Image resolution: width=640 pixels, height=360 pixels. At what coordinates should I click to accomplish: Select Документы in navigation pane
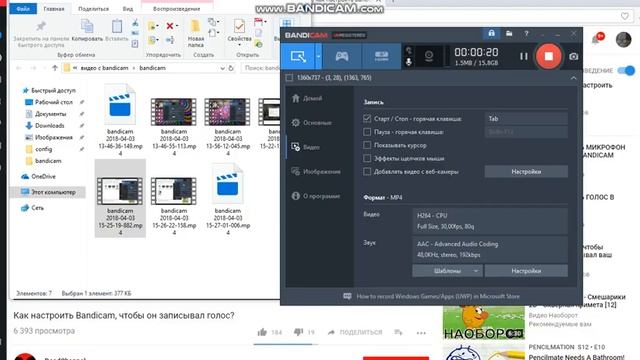point(50,114)
